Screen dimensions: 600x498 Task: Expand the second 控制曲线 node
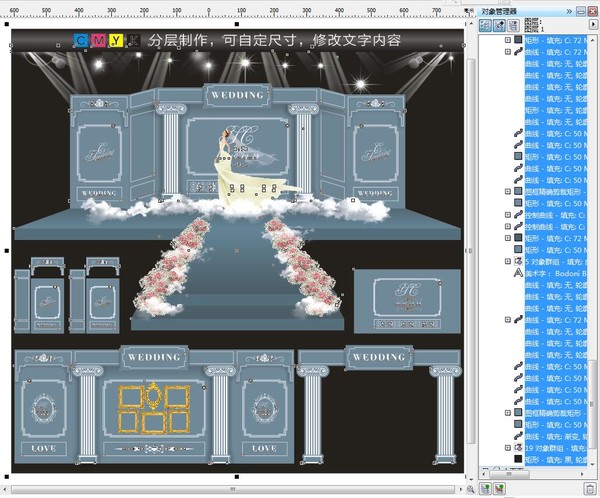(x=508, y=226)
